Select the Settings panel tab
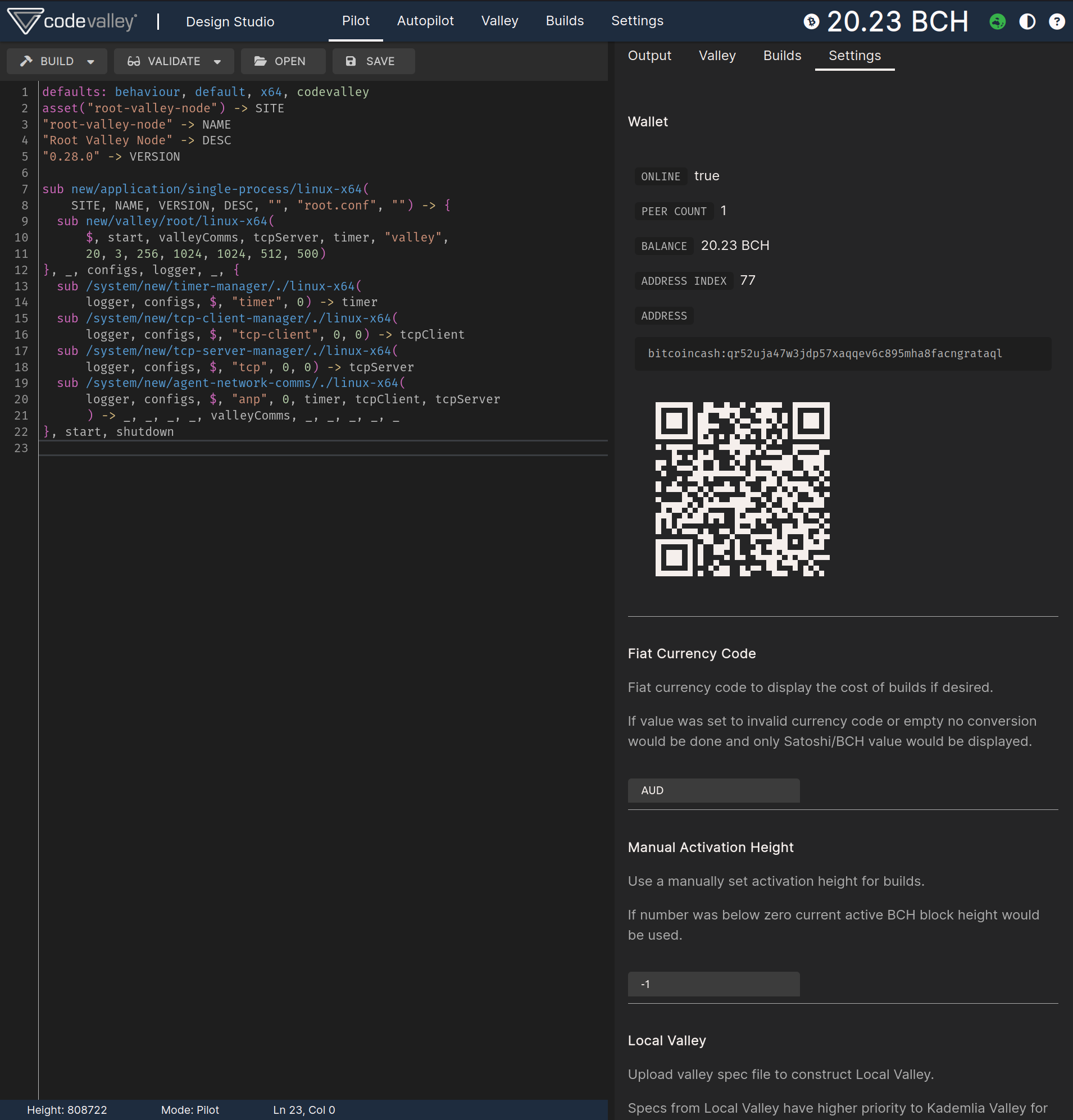The image size is (1073, 1120). tap(854, 56)
